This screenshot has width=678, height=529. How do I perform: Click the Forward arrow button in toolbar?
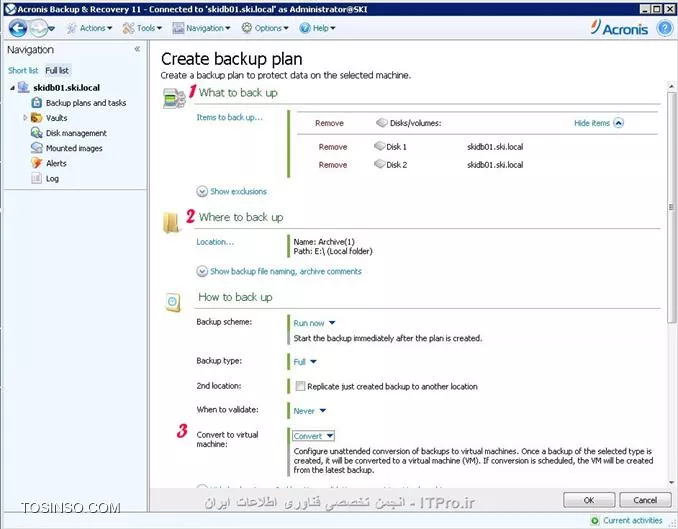pos(38,29)
